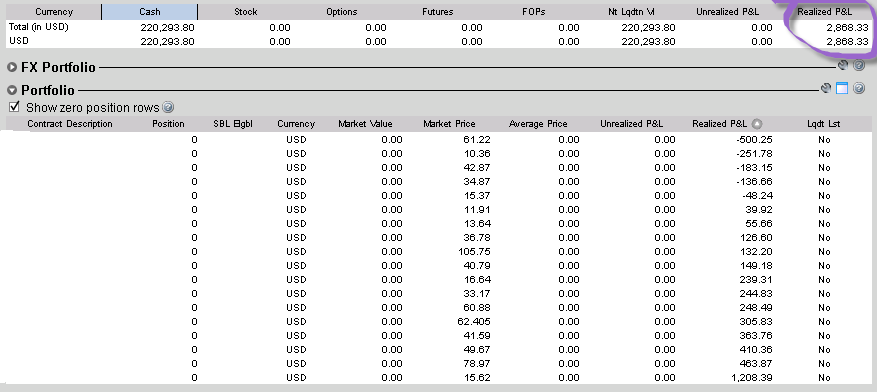Click the Currency header in the Portfolio table

point(296,124)
